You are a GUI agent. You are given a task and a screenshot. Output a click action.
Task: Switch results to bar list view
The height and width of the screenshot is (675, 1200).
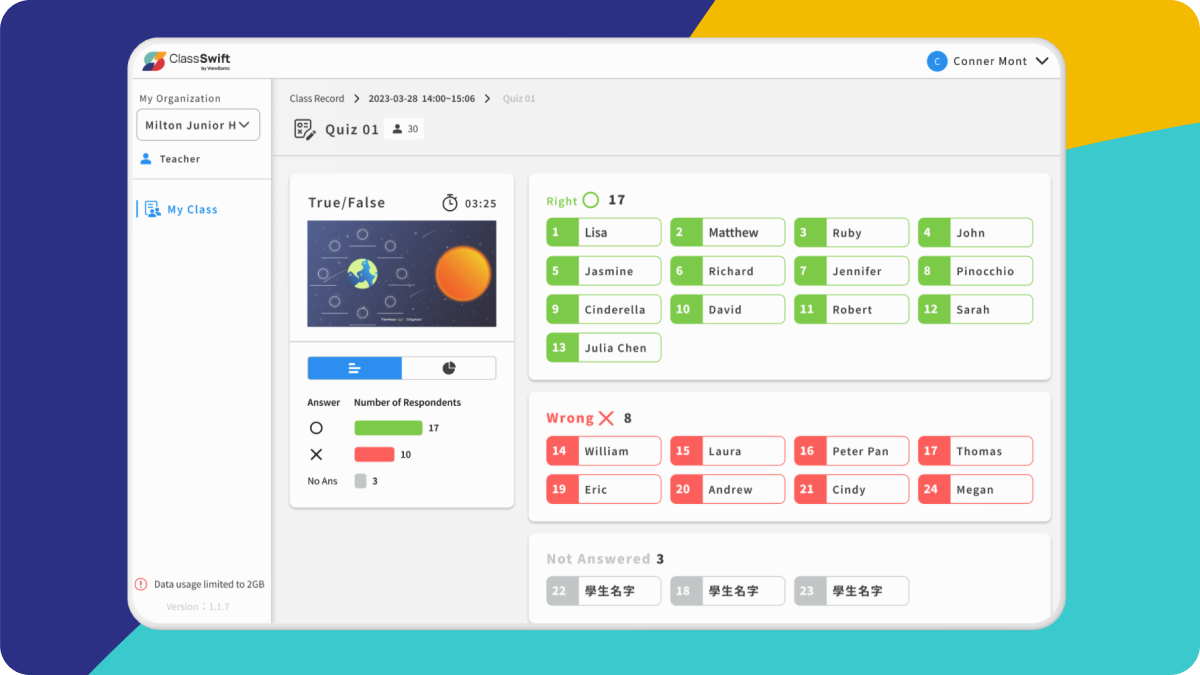click(355, 368)
